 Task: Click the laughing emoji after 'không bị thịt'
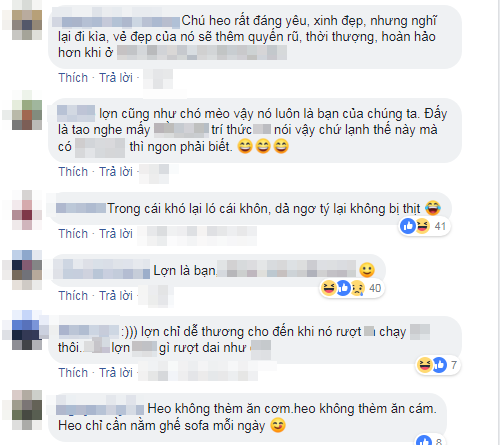433,208
